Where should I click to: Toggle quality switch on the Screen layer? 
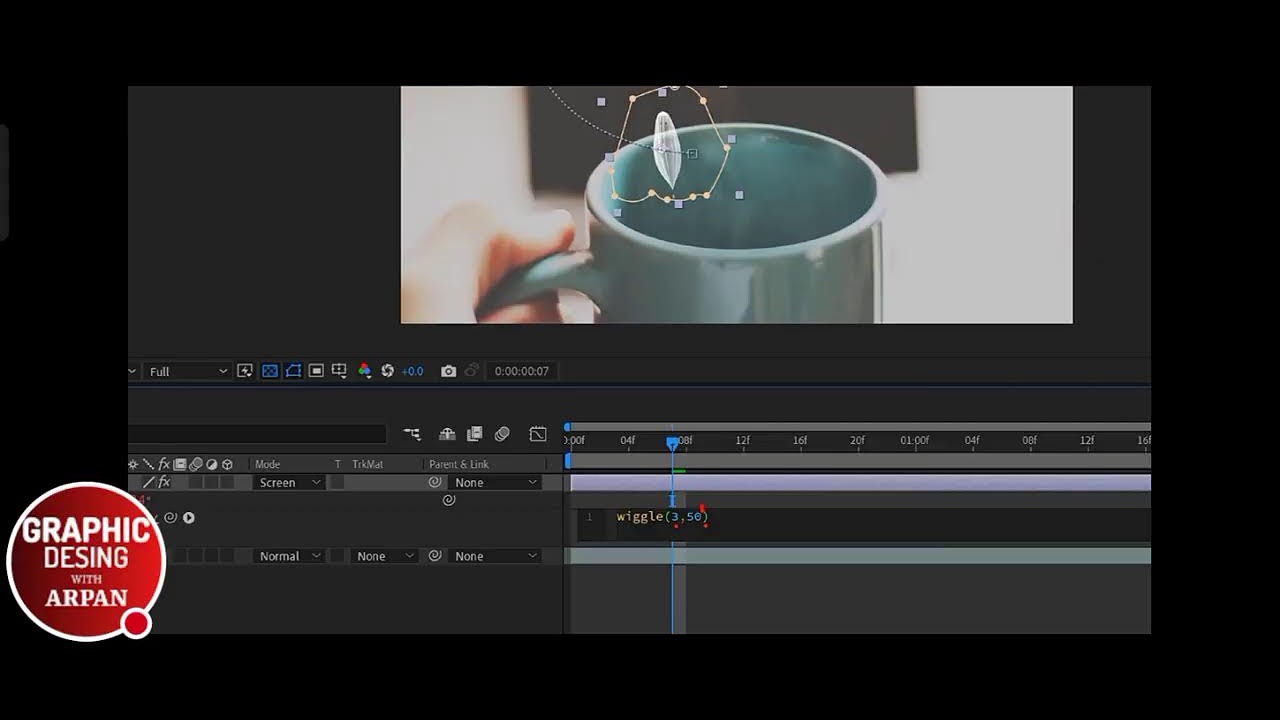(149, 482)
